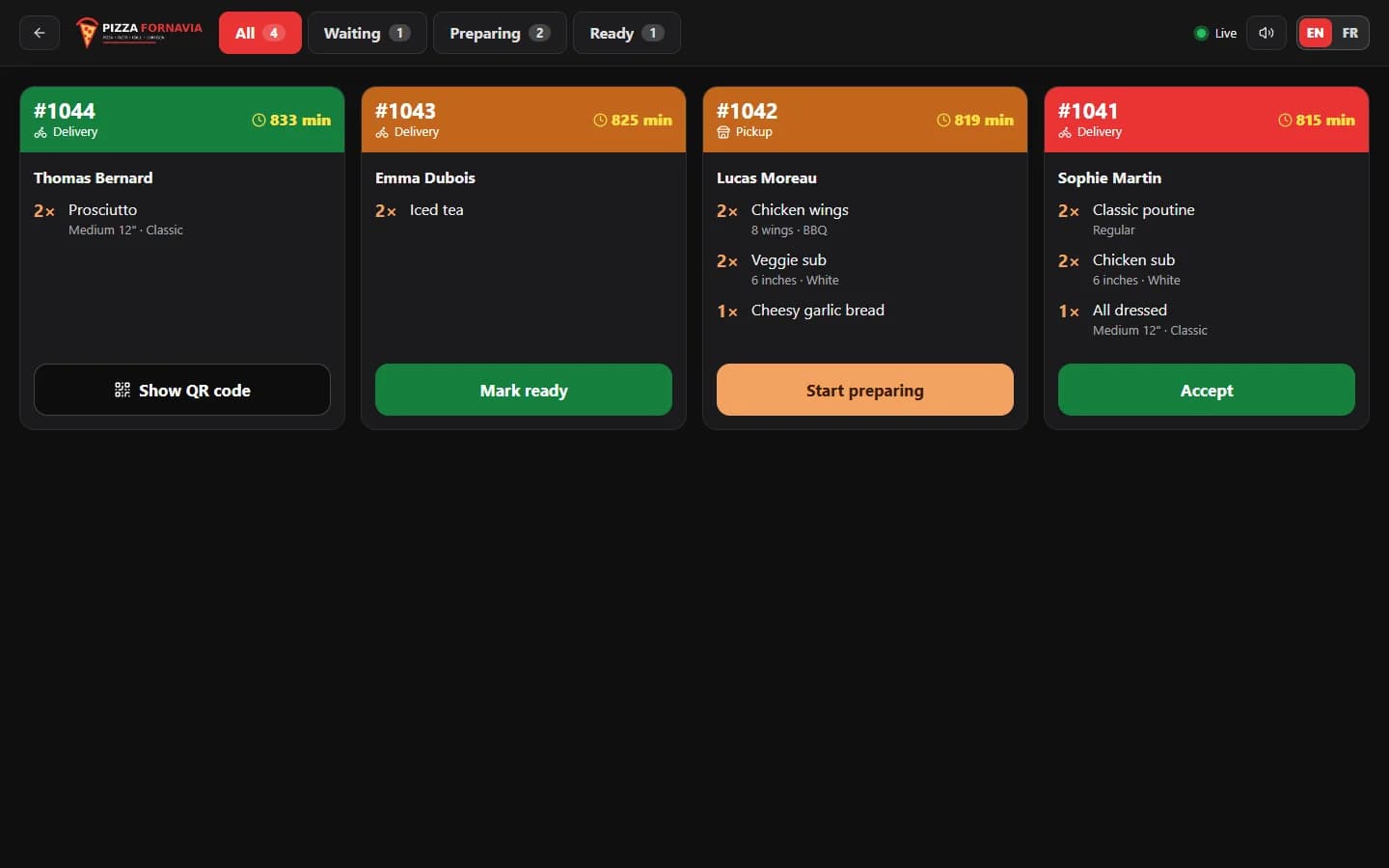1389x868 pixels.
Task: Go back using the arrow button
Action: click(40, 33)
